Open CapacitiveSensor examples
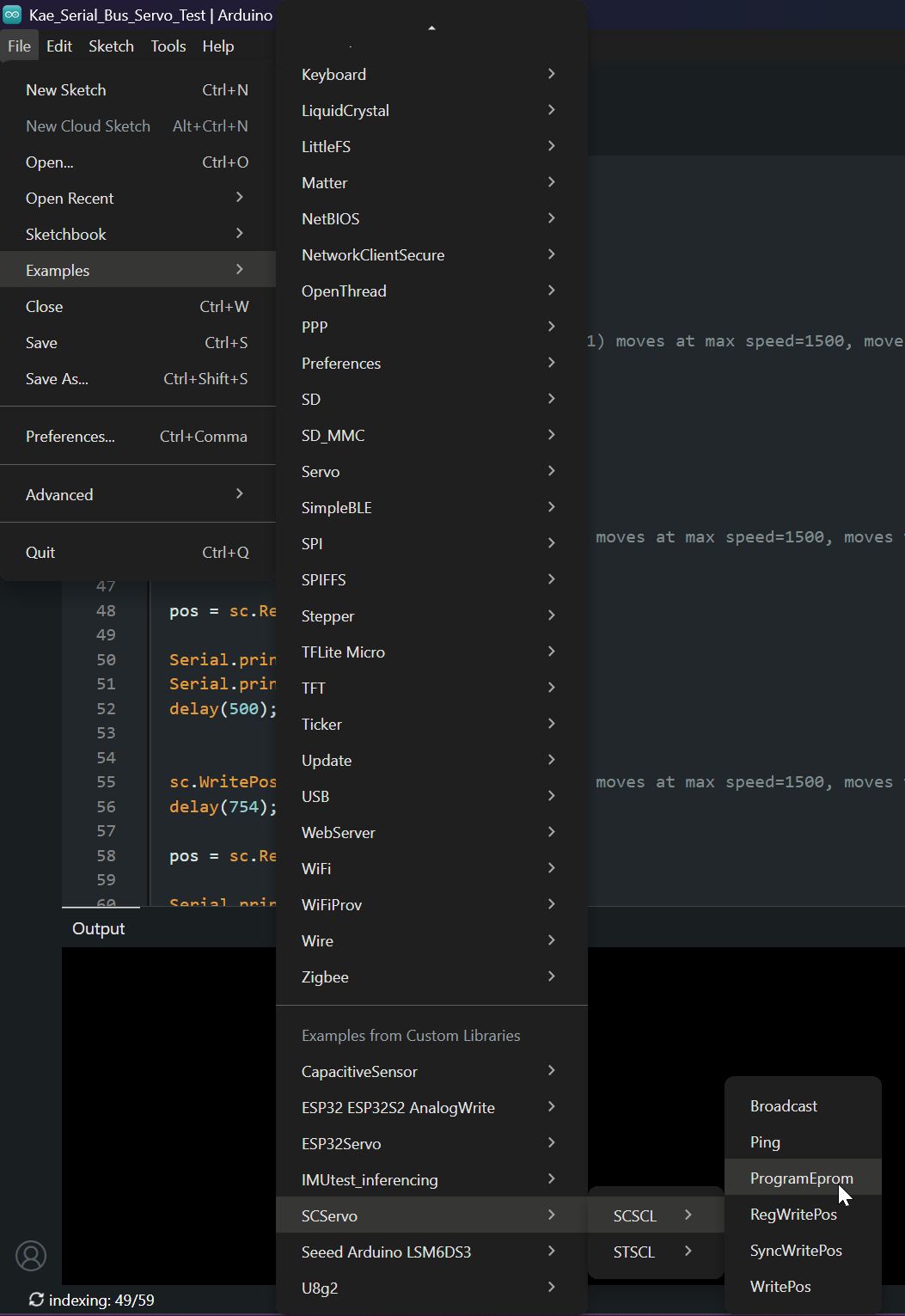Image resolution: width=905 pixels, height=1316 pixels. (x=431, y=1072)
